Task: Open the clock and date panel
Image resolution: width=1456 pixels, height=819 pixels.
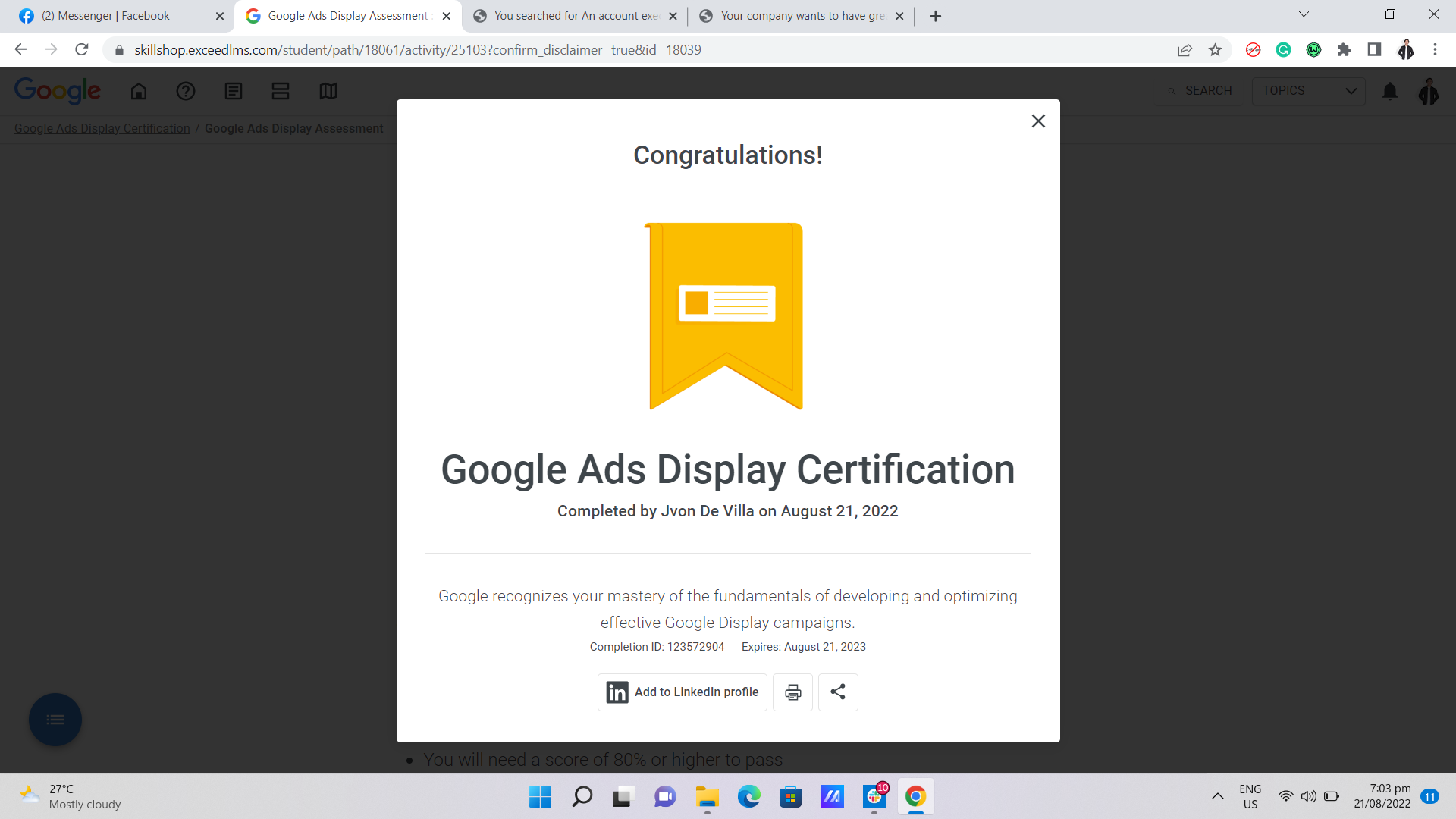Action: point(1382,796)
